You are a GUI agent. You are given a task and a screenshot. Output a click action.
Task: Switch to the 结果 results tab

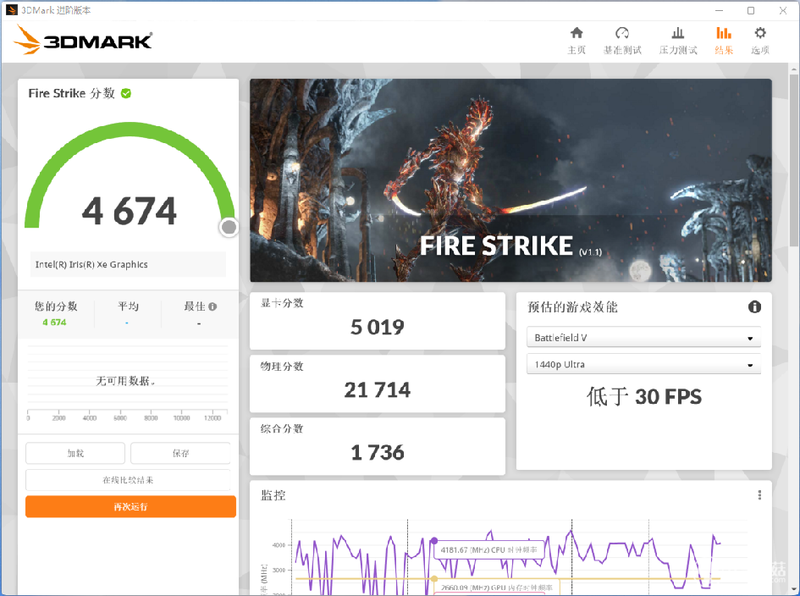(723, 41)
